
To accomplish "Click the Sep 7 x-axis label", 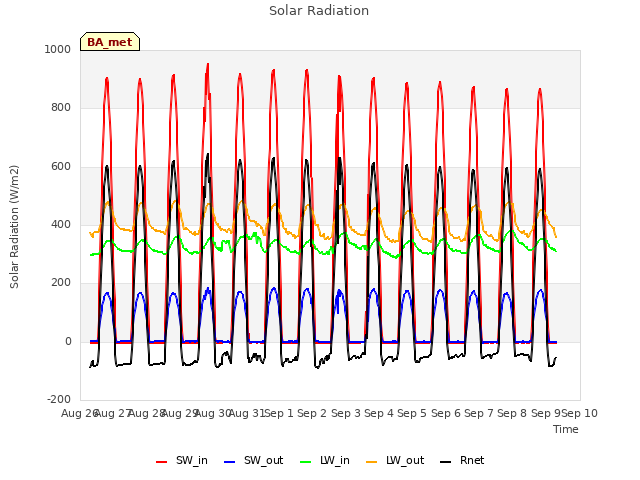I will pos(479,413).
